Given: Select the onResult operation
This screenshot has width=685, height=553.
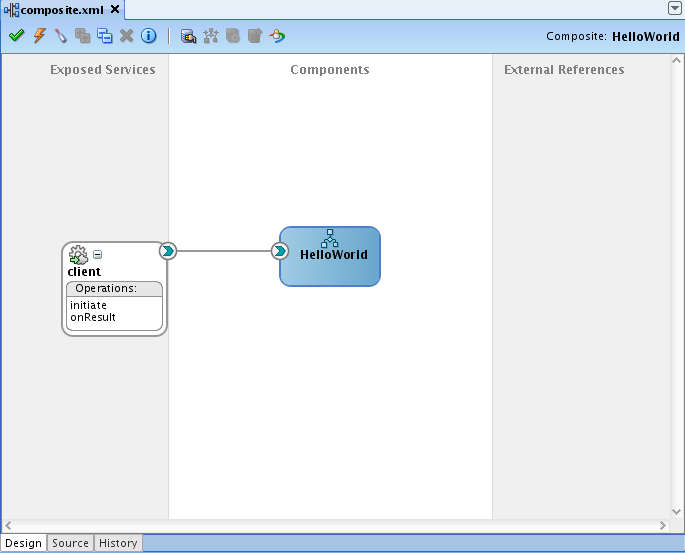Looking at the screenshot, I should coord(92,317).
